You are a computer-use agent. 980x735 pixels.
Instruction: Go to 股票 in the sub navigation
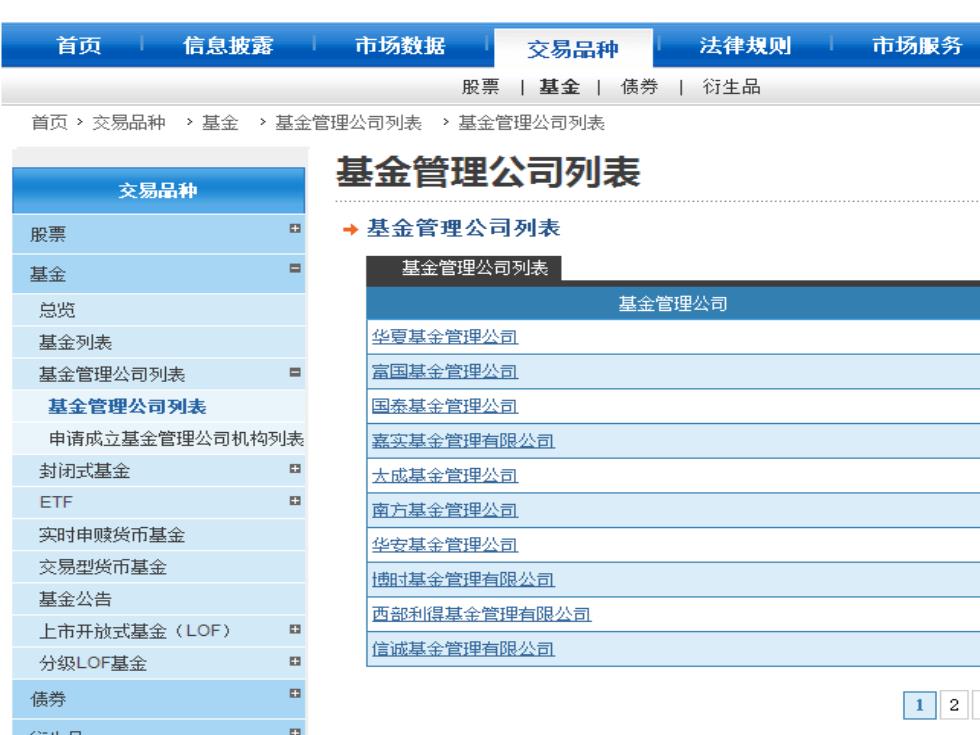[481, 87]
